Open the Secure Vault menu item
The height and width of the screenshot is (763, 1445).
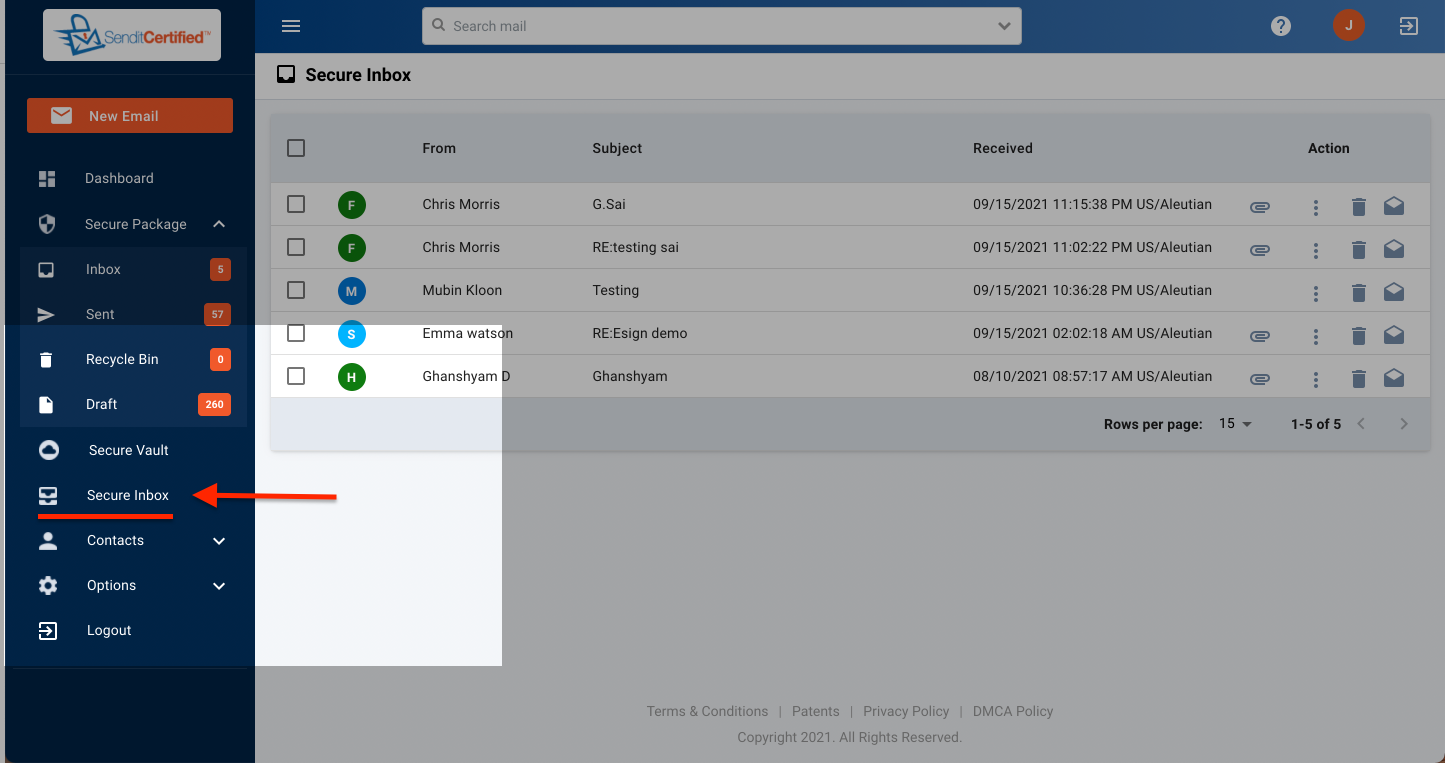coord(128,450)
